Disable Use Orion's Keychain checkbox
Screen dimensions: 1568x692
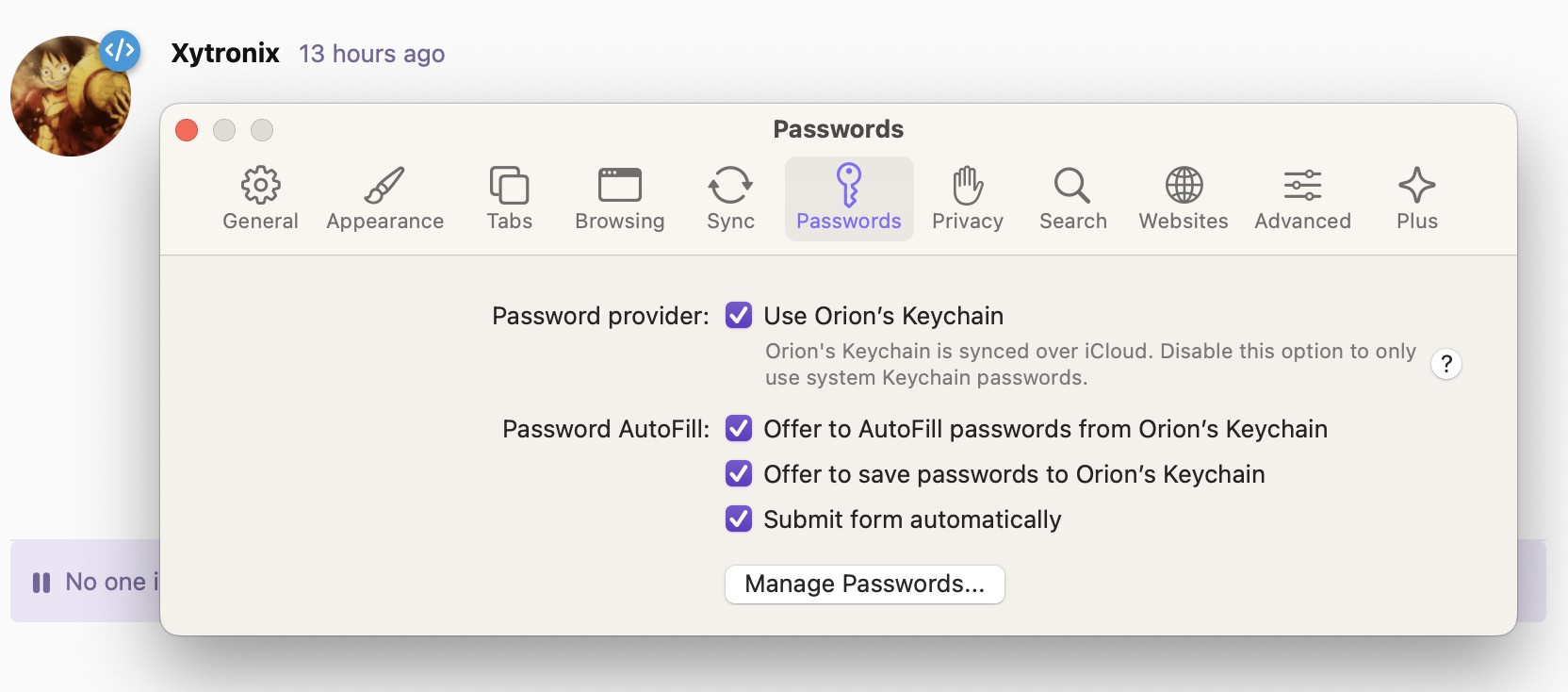(739, 316)
